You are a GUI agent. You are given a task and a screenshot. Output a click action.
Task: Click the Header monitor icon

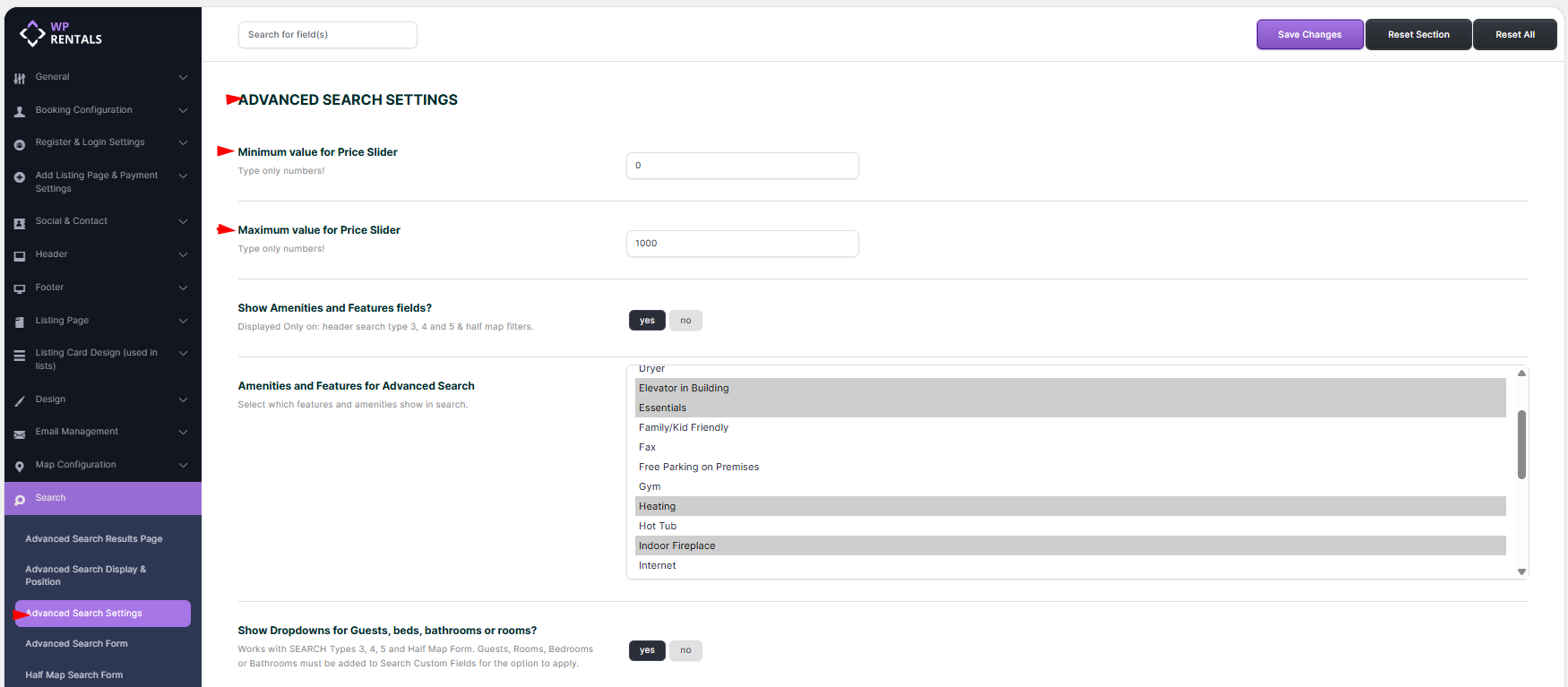pyautogui.click(x=20, y=256)
